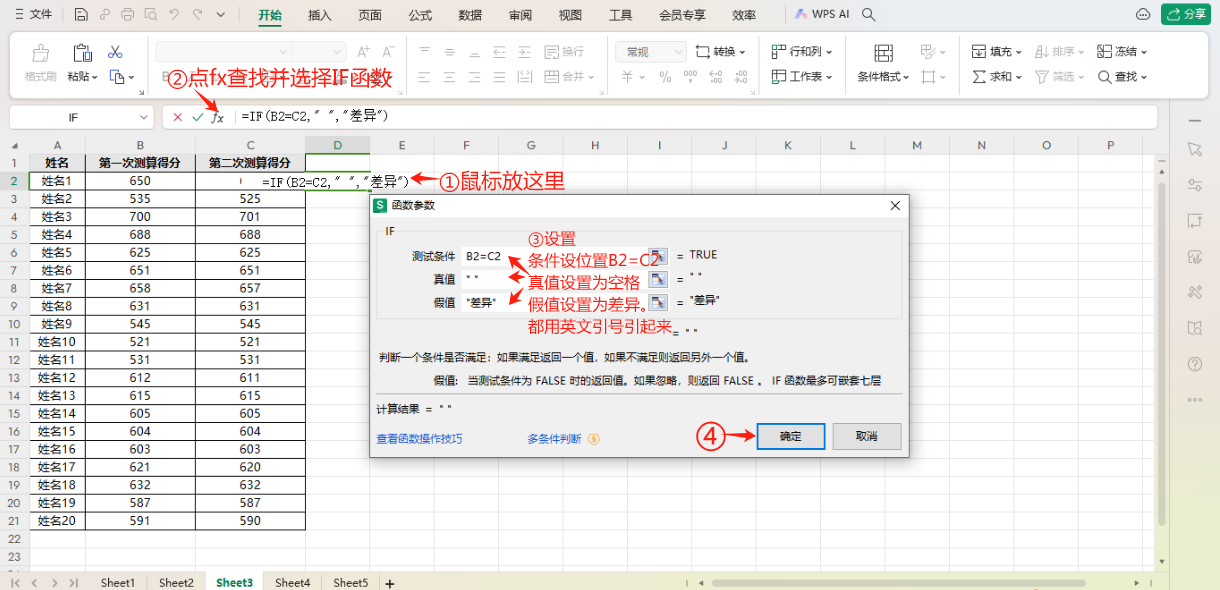Click the Print icon in quick access toolbar

point(127,14)
